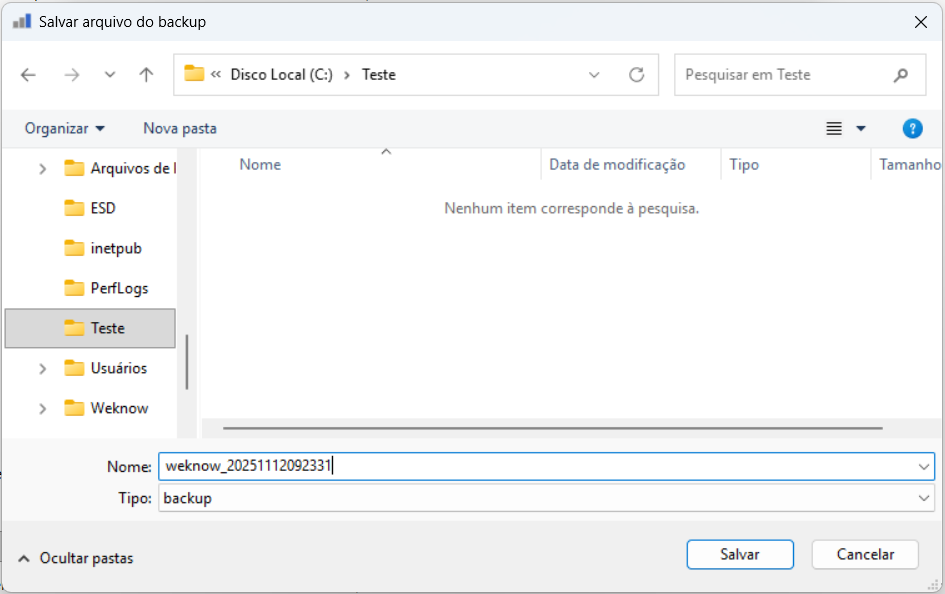Refresh the Teste folder view
This screenshot has width=945, height=594.
click(x=636, y=75)
